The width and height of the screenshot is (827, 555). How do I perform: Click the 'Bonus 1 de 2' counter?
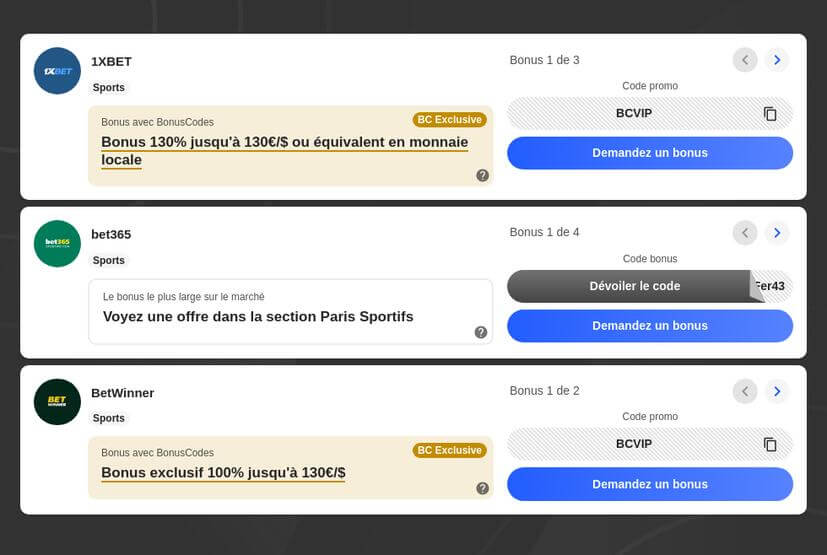click(x=544, y=391)
